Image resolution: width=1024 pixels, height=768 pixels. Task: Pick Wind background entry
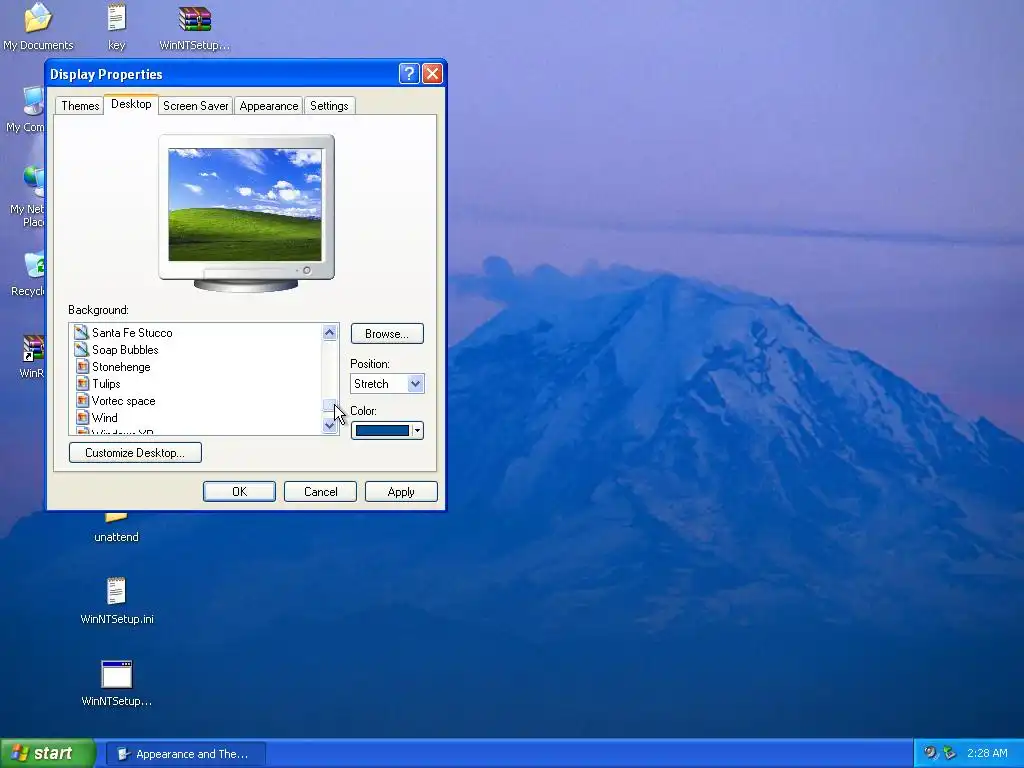(104, 417)
